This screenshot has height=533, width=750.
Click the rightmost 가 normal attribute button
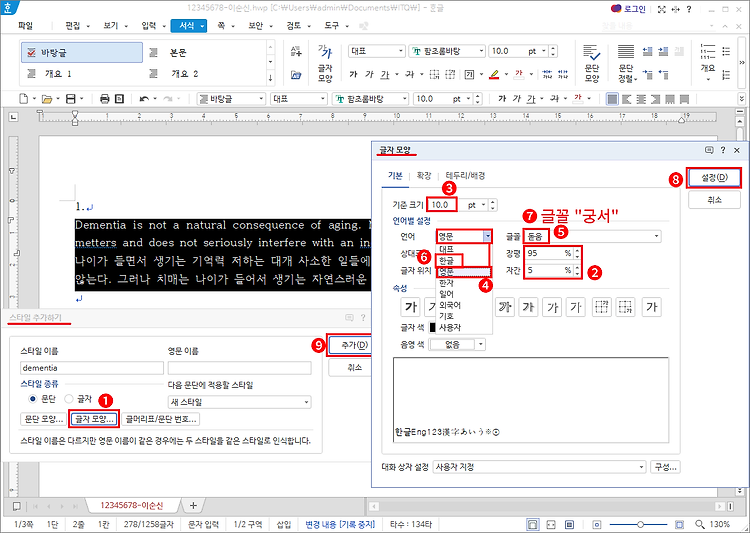click(651, 307)
